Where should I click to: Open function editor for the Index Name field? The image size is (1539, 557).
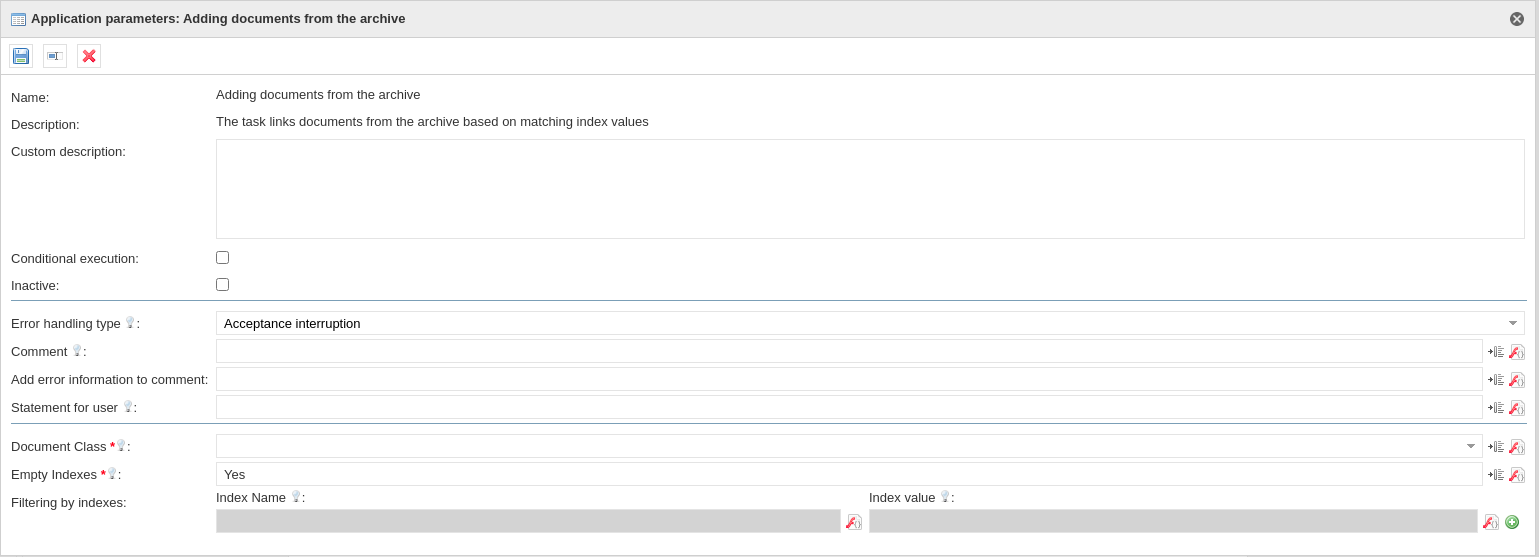coord(854,522)
